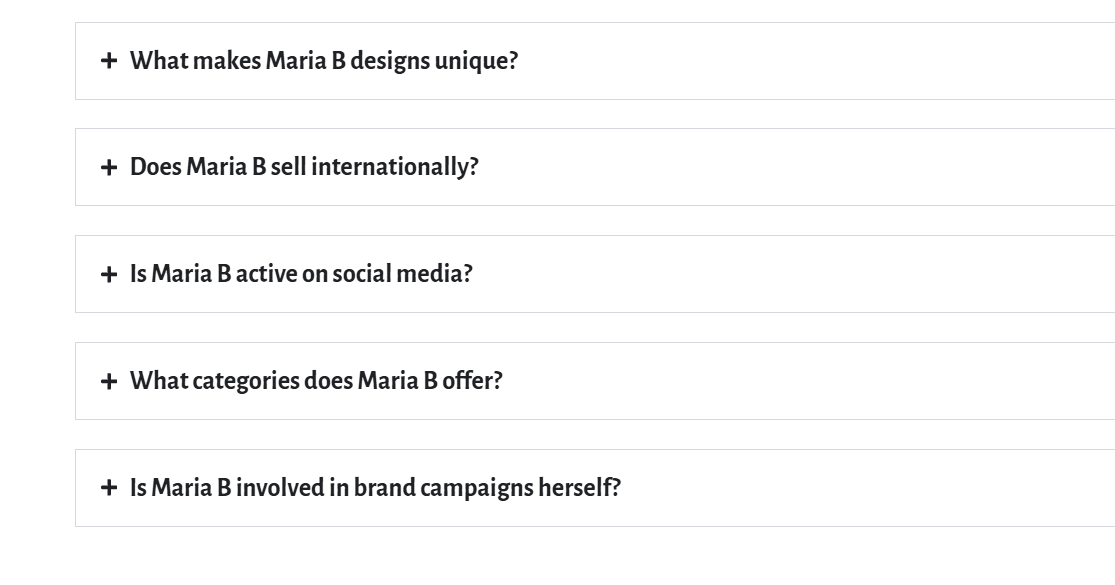
Task: Click blank area of the last FAQ row
Action: tap(850, 489)
